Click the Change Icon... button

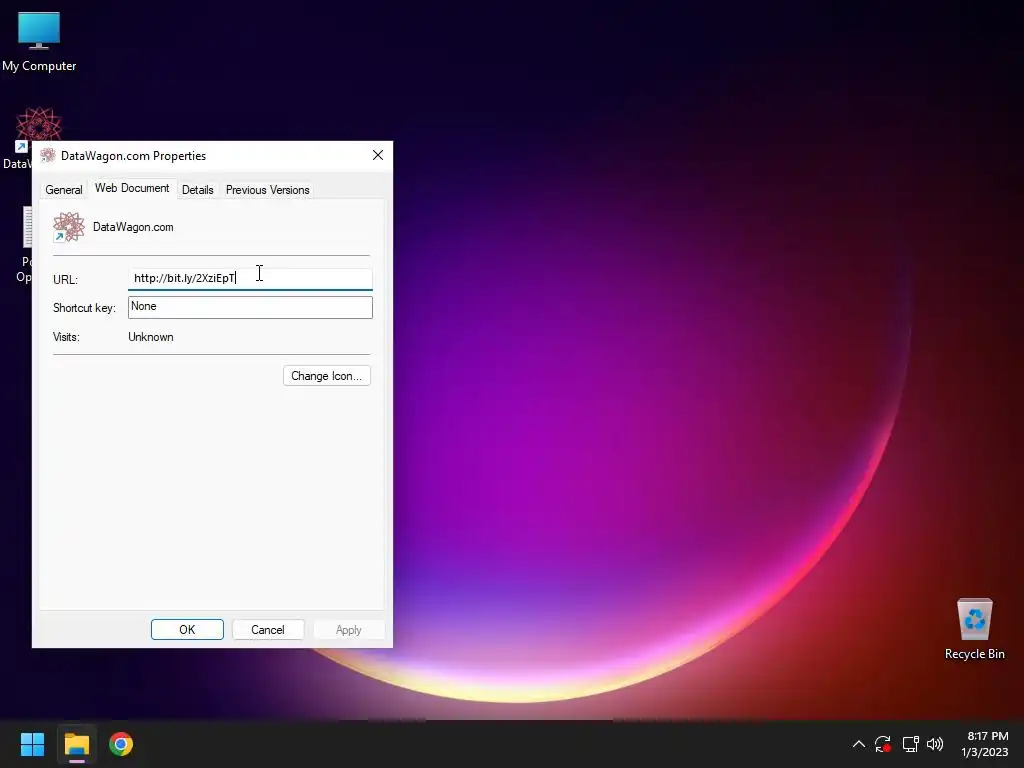point(327,376)
